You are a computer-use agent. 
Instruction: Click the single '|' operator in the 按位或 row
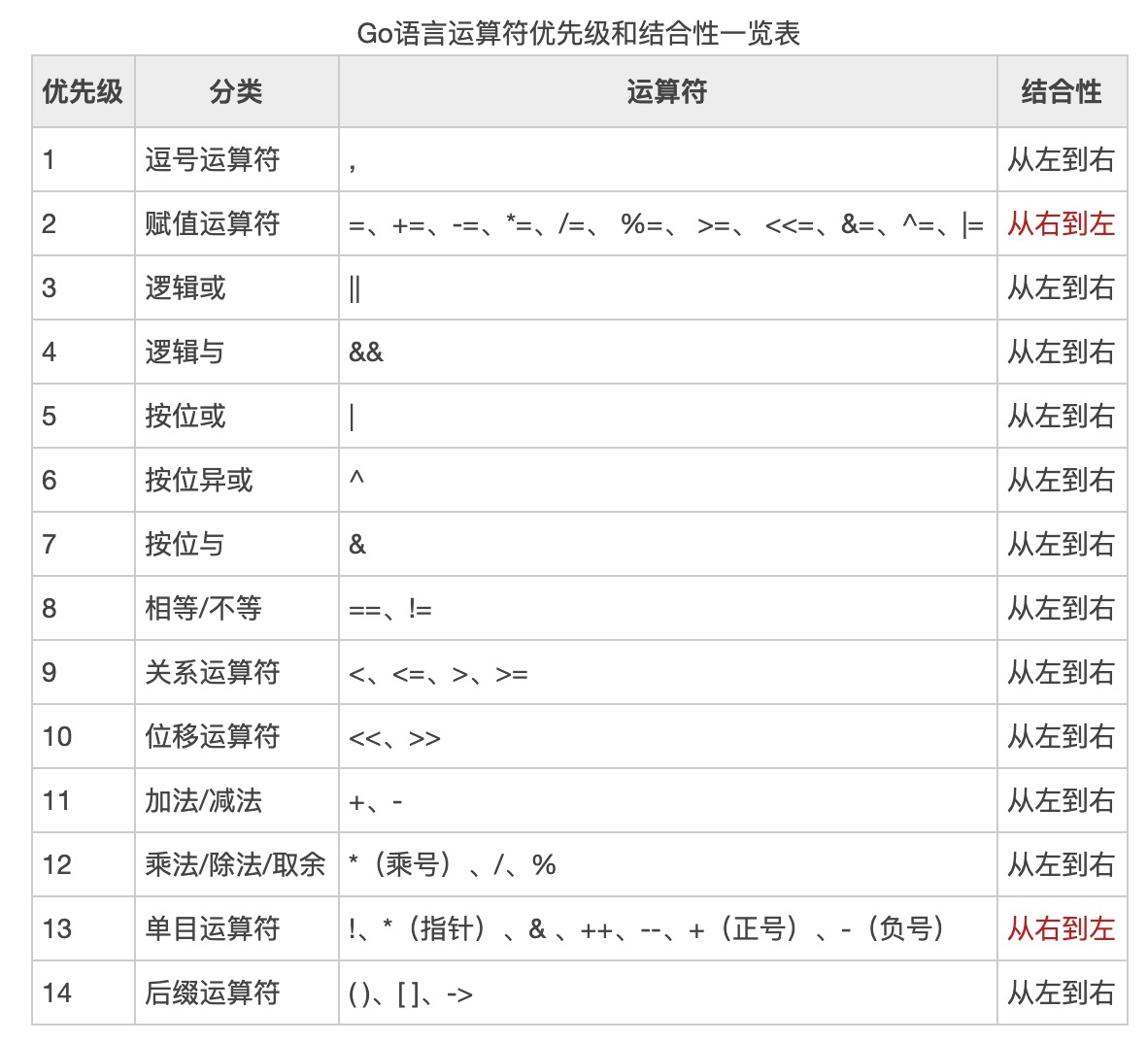(x=353, y=417)
